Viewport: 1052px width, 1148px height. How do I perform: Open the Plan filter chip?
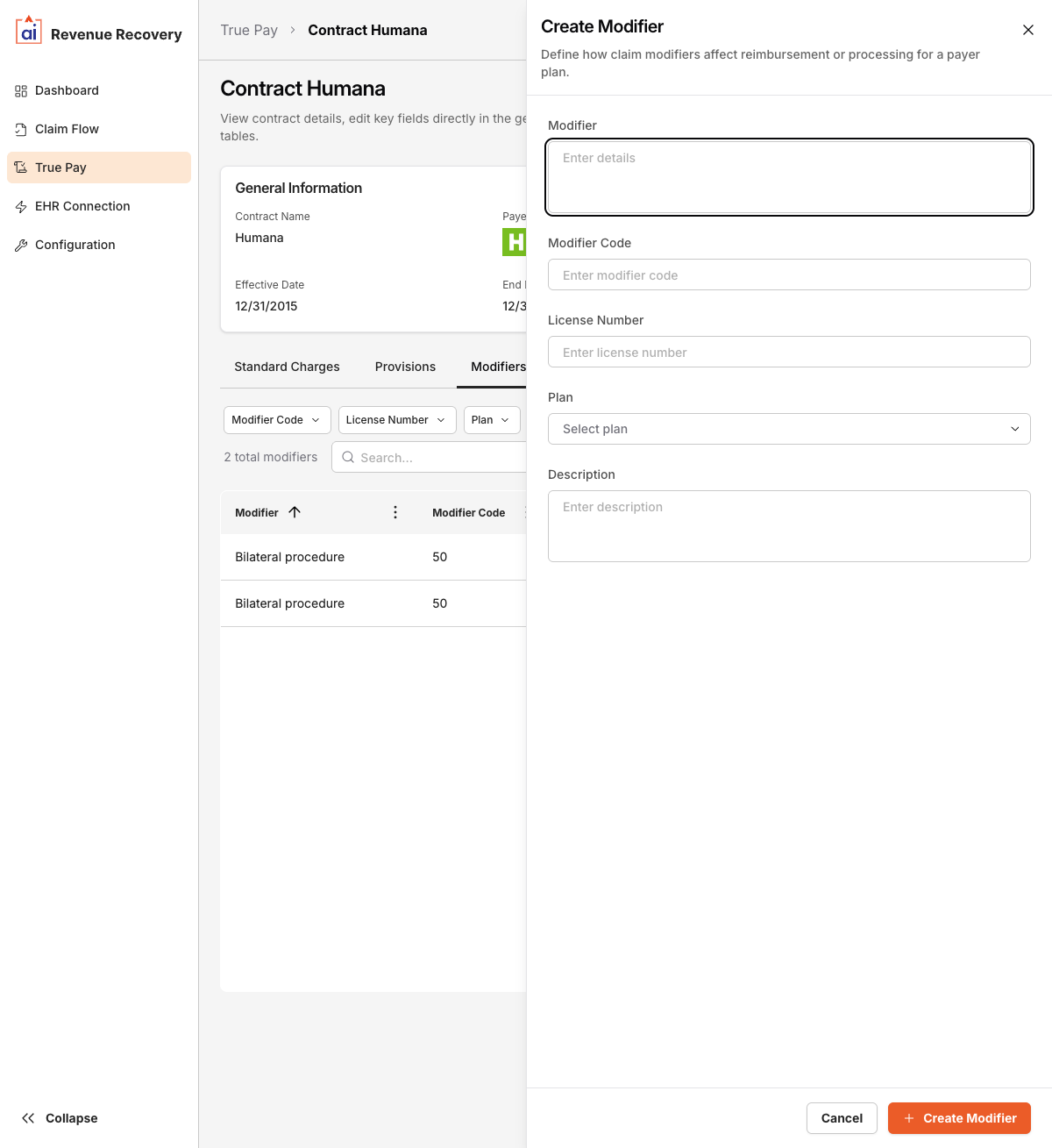[x=491, y=420]
